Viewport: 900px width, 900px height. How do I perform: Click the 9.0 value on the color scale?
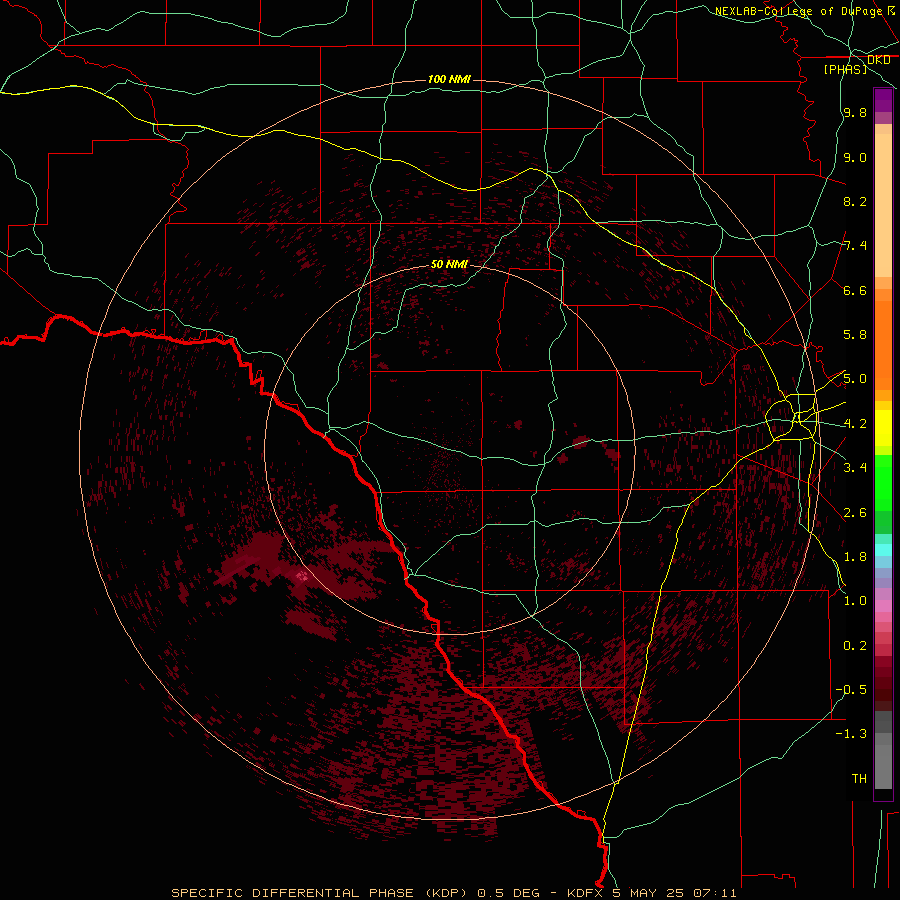[x=855, y=157]
